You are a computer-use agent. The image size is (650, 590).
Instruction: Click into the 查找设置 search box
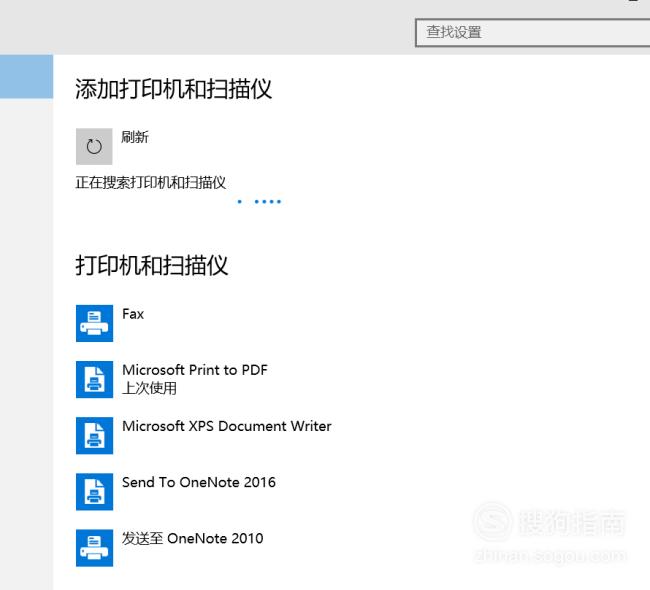tap(533, 32)
